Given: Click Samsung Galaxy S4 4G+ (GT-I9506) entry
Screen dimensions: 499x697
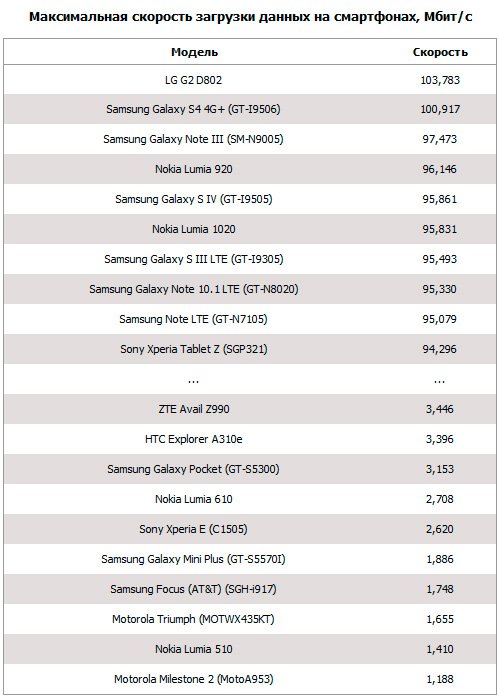Looking at the screenshot, I should pyautogui.click(x=193, y=109).
